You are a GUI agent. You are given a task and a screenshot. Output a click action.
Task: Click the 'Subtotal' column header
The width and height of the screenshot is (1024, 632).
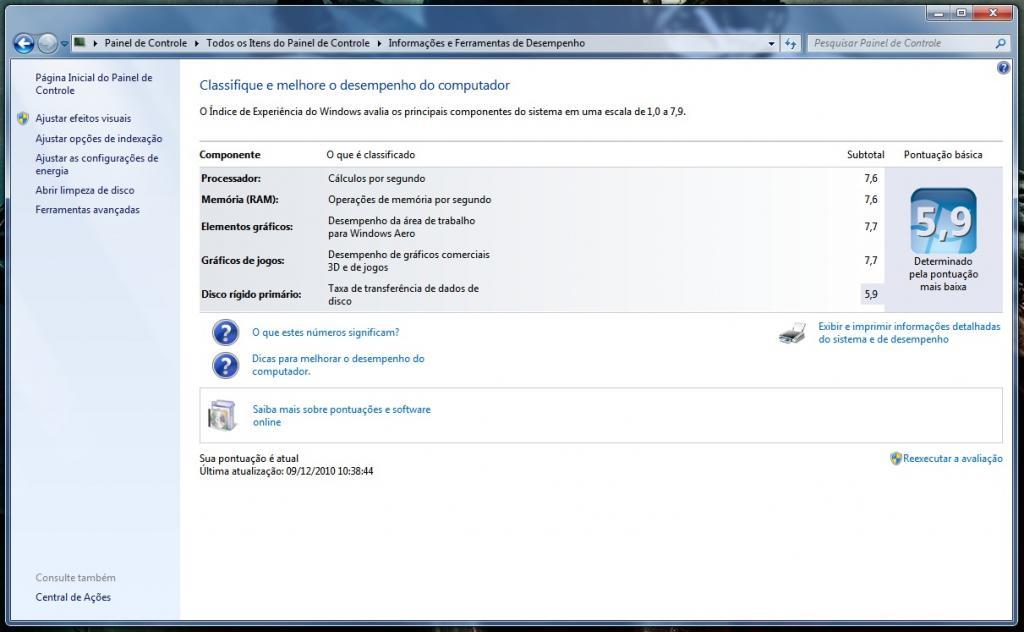[x=865, y=155]
